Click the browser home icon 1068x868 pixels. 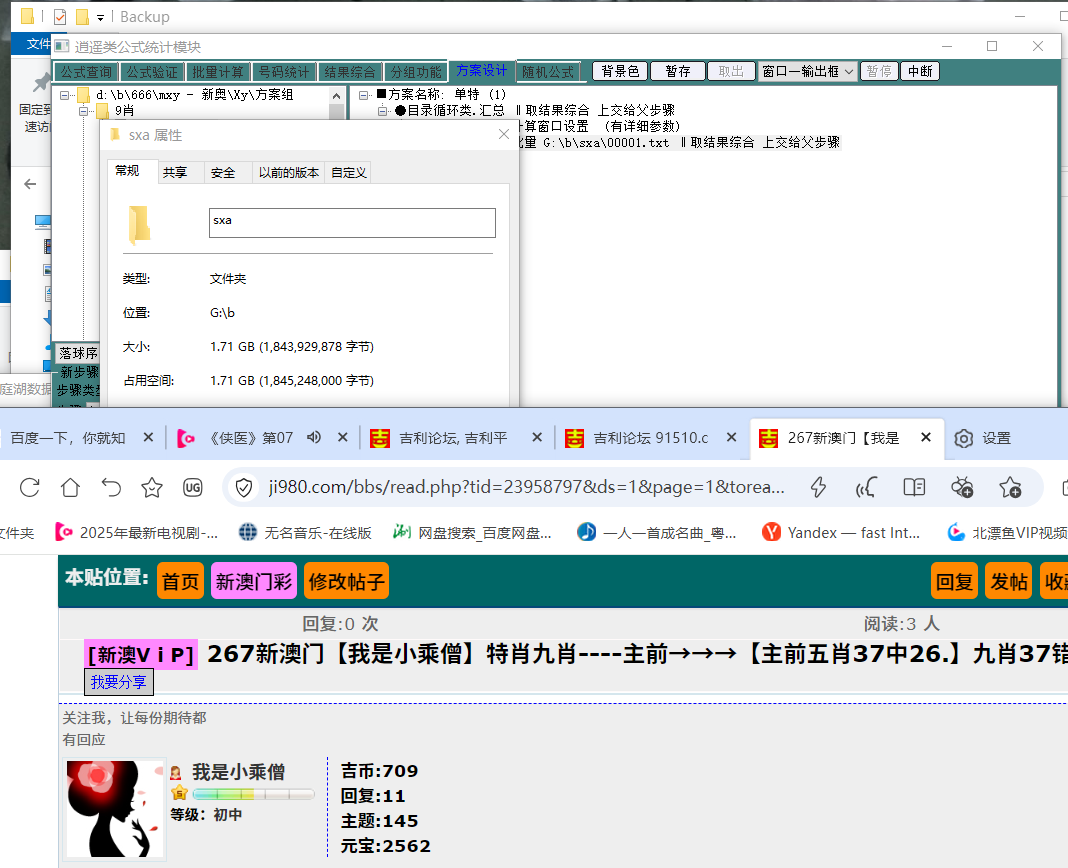click(70, 487)
